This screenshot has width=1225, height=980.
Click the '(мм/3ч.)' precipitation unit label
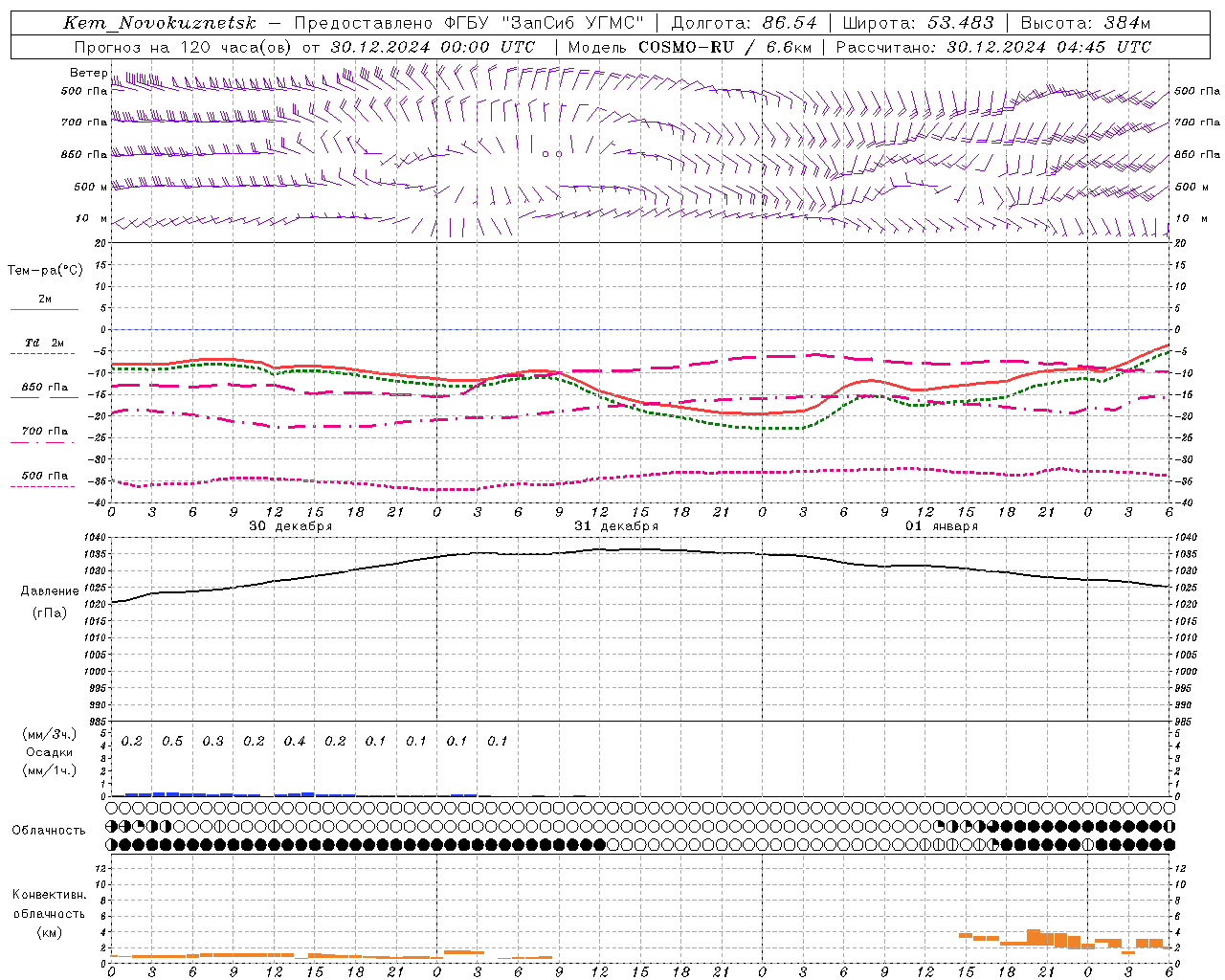(50, 734)
